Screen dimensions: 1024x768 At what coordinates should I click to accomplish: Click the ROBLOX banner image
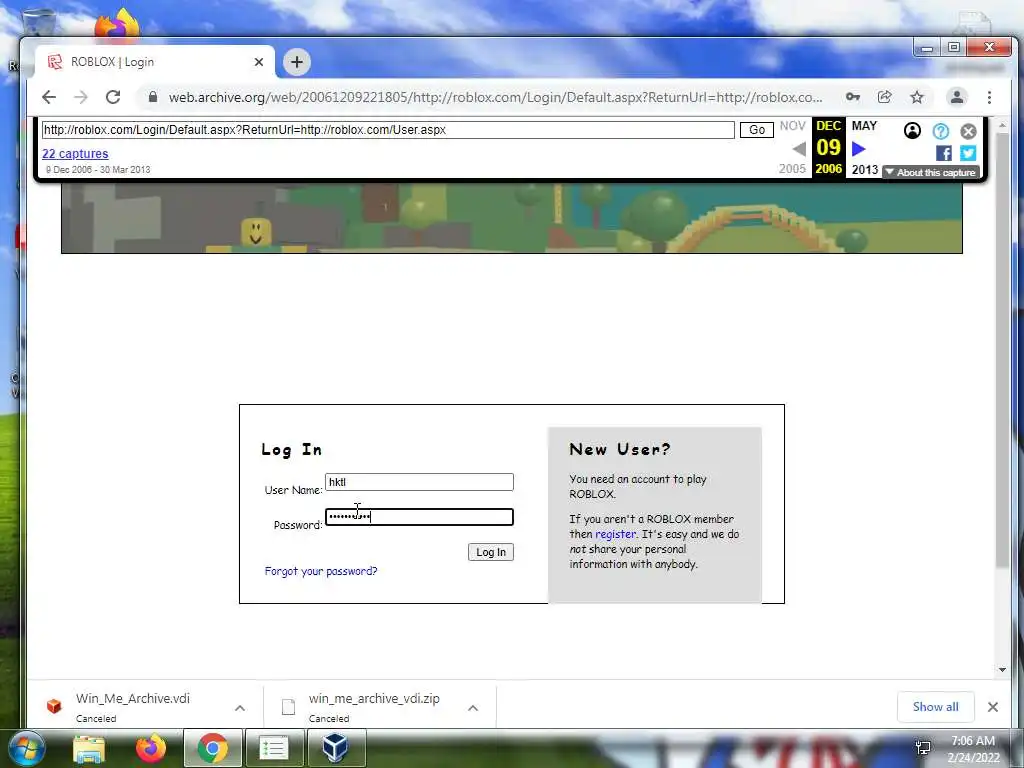pos(511,218)
